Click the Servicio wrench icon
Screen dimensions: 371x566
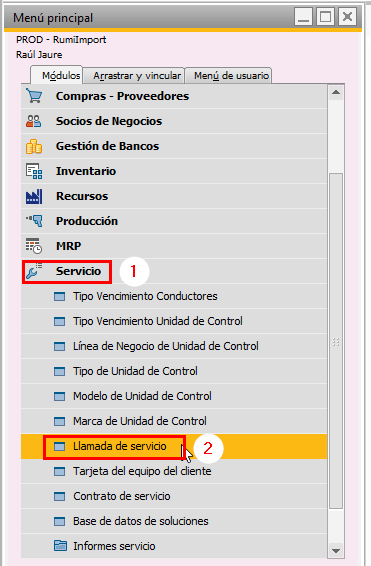point(34,271)
